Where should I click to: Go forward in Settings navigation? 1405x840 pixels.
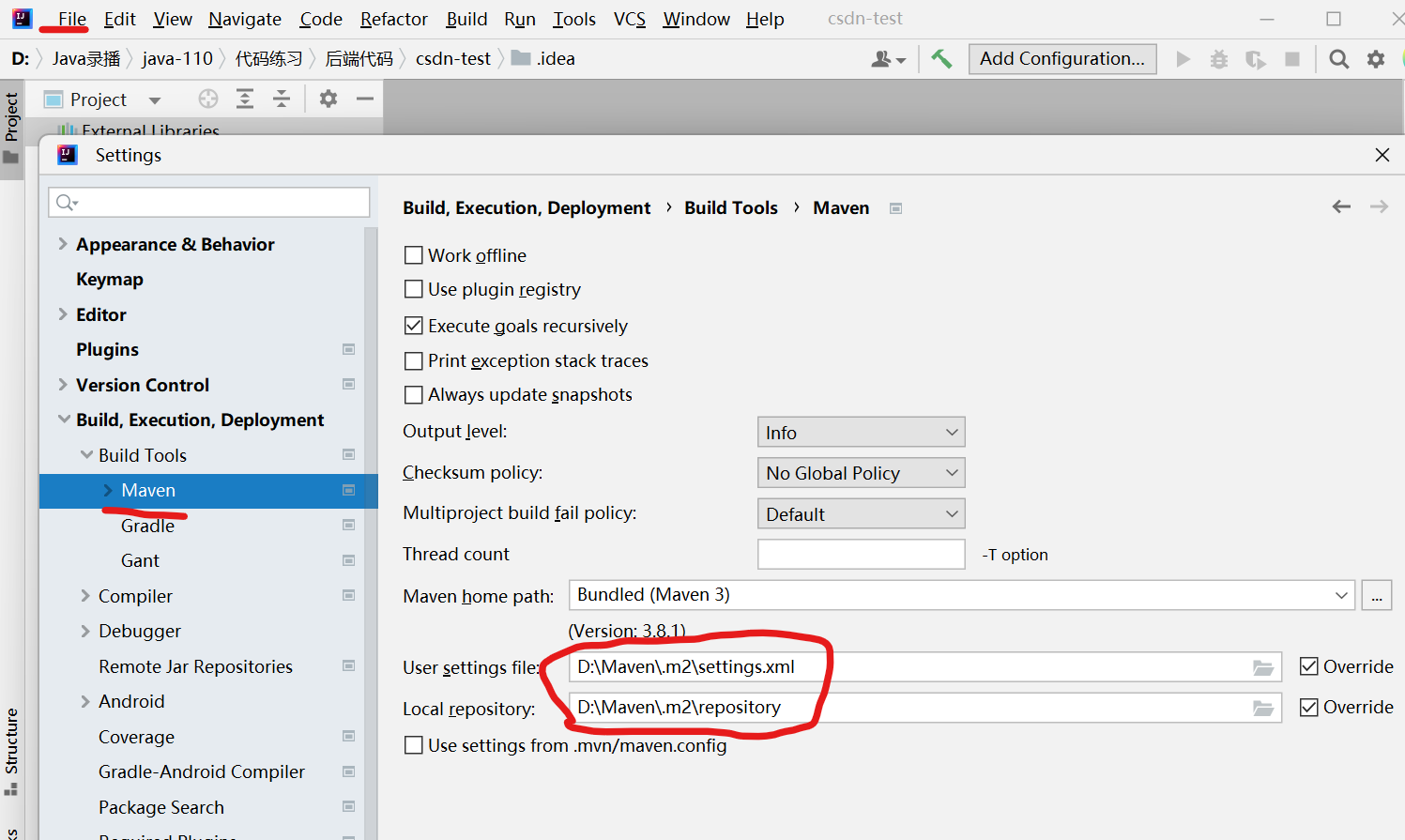point(1379,206)
